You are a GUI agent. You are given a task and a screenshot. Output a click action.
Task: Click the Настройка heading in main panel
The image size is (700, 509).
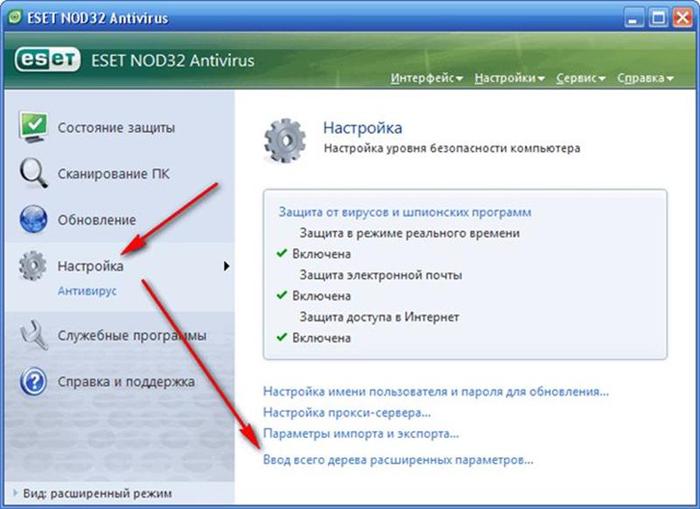coord(362,128)
